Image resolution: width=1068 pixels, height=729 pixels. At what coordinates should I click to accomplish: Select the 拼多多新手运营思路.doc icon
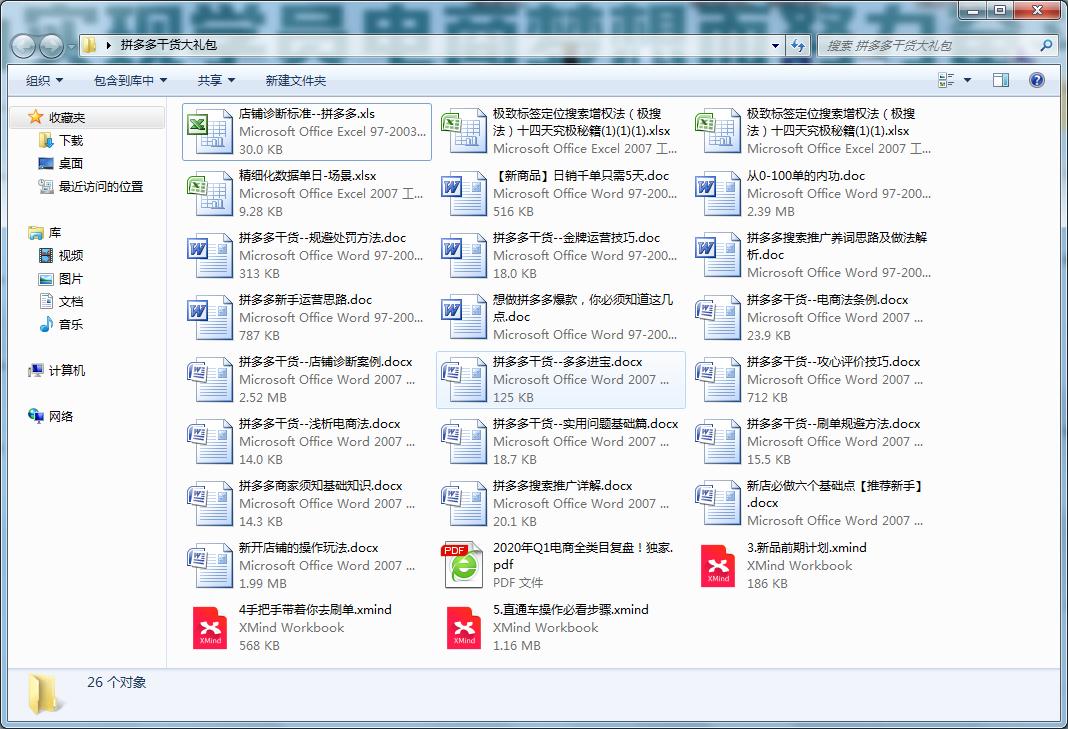[x=210, y=317]
